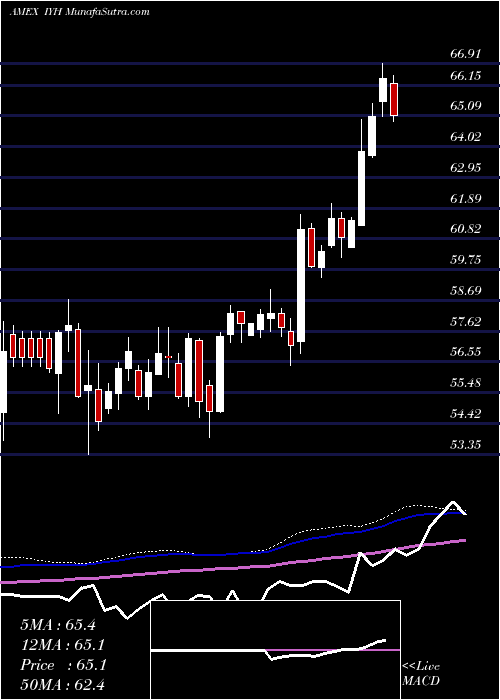This screenshot has height=700, width=500.
Task: Click the 64.02 price axis label
Action: point(466,137)
